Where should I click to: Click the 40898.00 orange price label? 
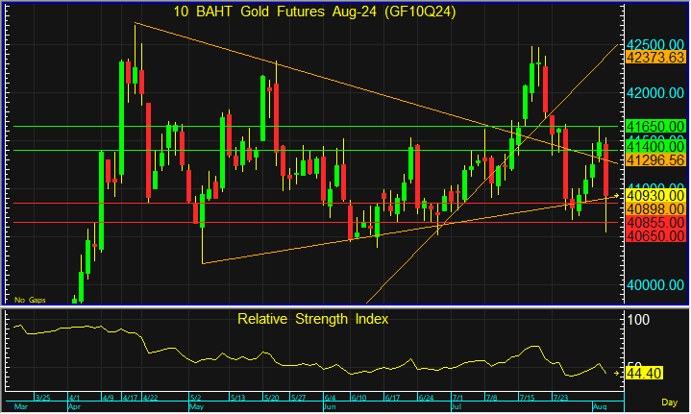click(x=655, y=209)
